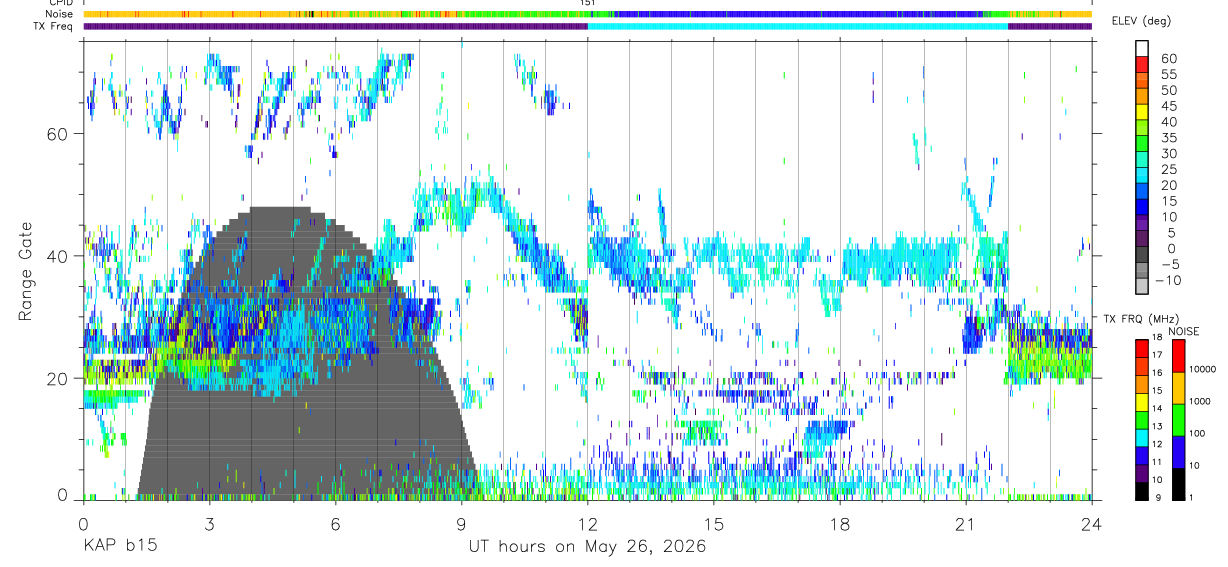Click the black bottom segment of the TX FRQ colorbar
The image size is (1228, 567).
pos(1142,490)
